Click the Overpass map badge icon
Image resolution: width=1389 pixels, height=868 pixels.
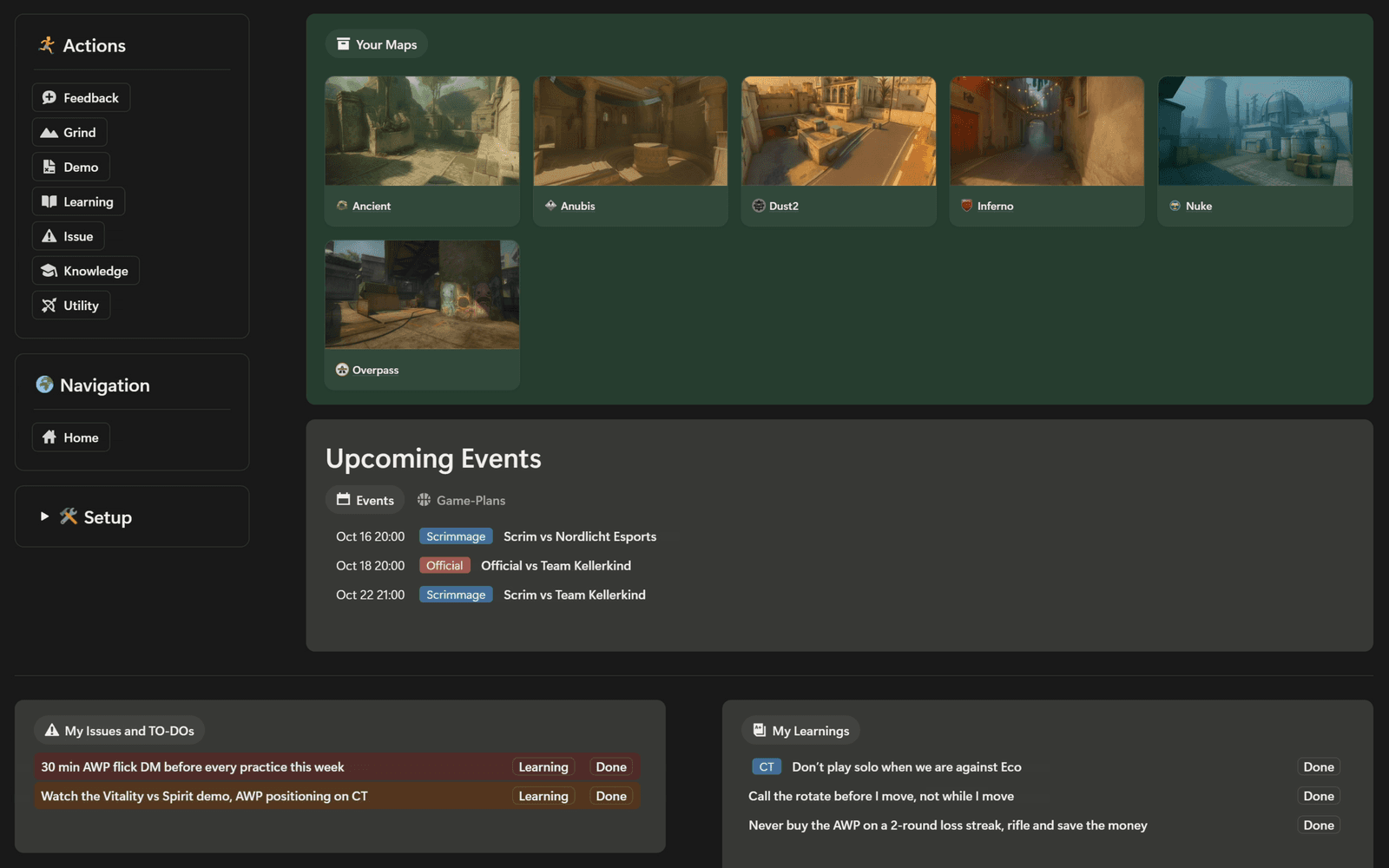342,370
